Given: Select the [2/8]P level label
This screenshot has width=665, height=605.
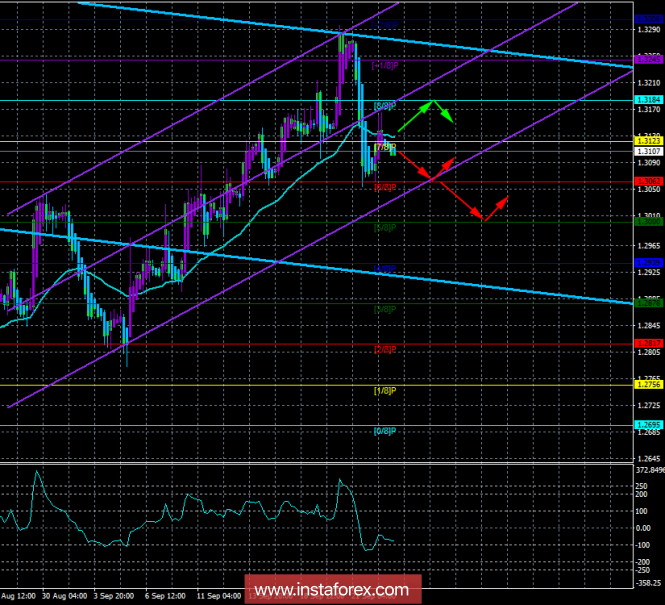Looking at the screenshot, I should [385, 350].
